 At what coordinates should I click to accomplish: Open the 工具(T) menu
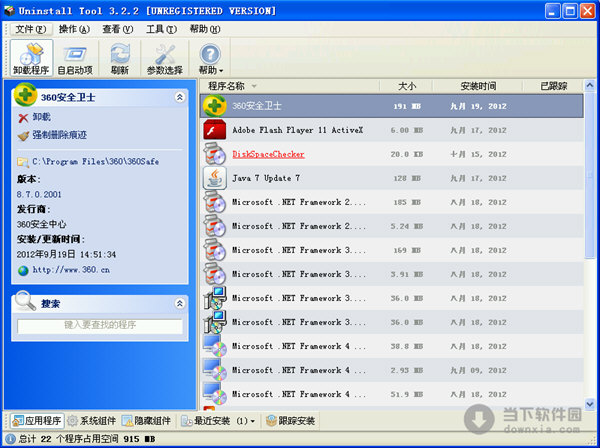pos(161,29)
